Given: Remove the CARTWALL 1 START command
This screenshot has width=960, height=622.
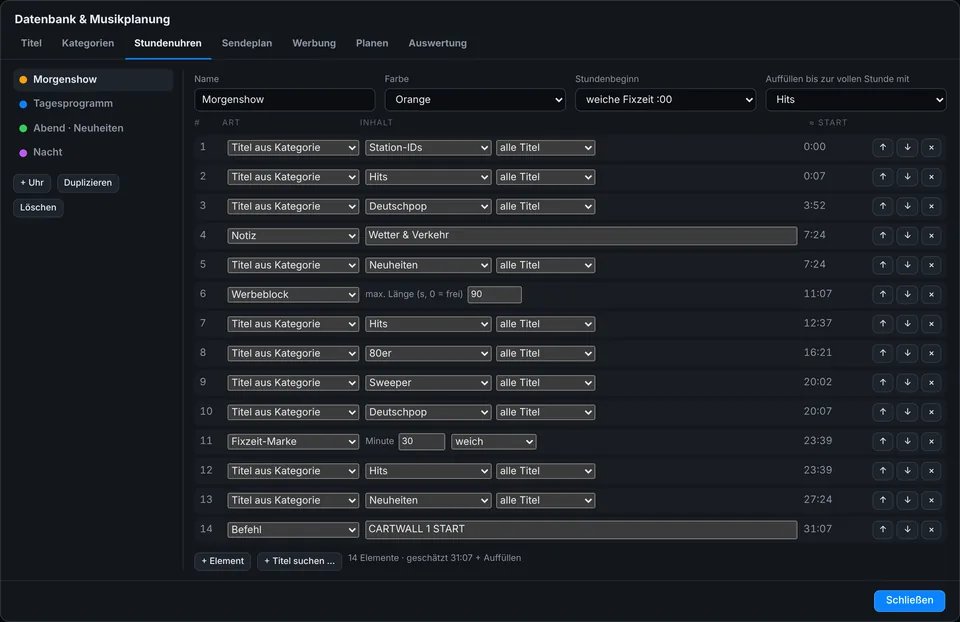Looking at the screenshot, I should [931, 529].
